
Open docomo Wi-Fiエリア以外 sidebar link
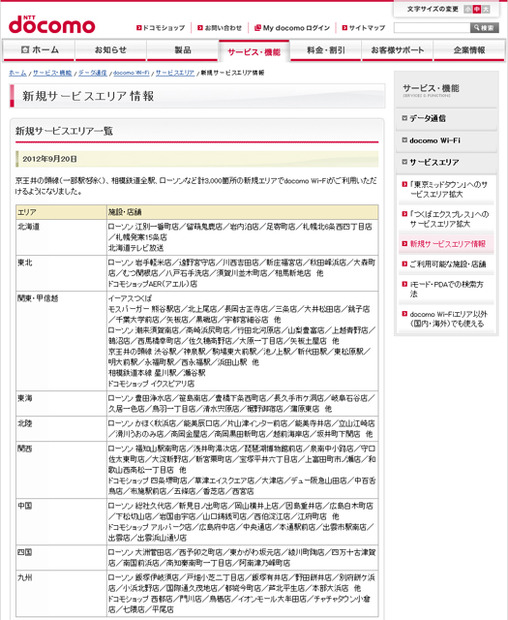click(x=448, y=319)
